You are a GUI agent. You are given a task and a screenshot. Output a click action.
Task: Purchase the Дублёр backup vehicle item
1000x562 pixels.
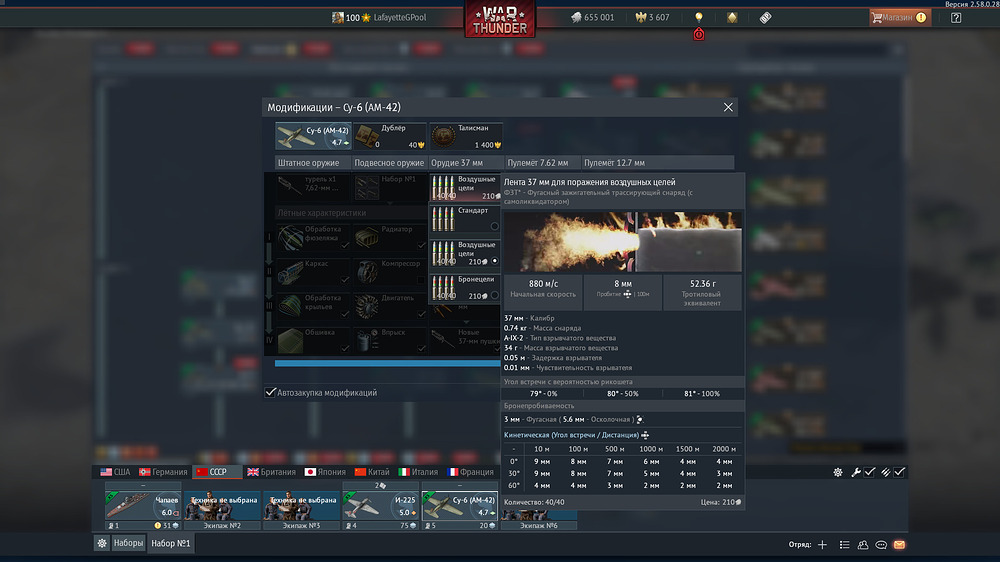[390, 136]
